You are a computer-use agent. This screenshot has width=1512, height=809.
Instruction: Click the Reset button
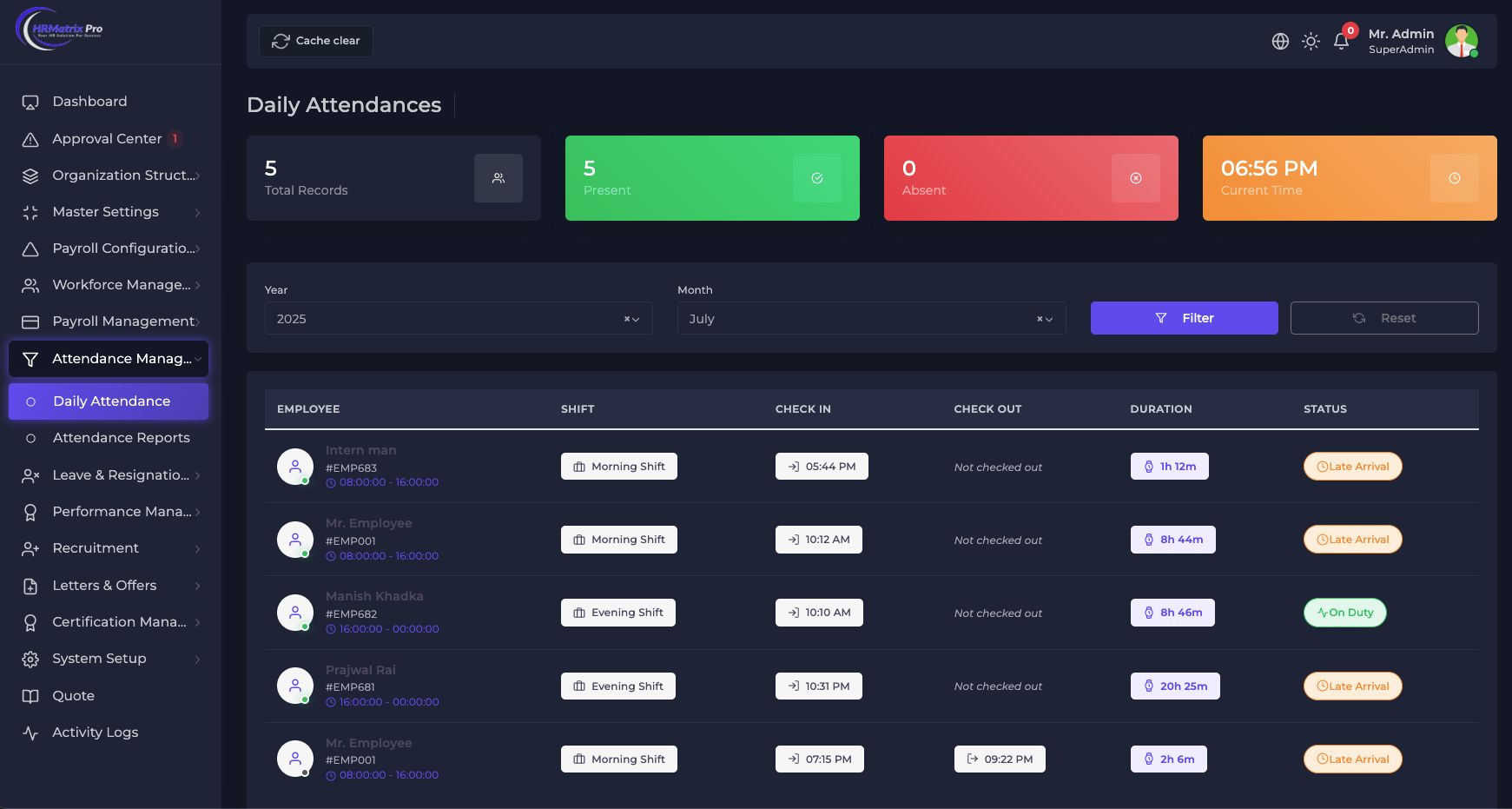pos(1384,318)
